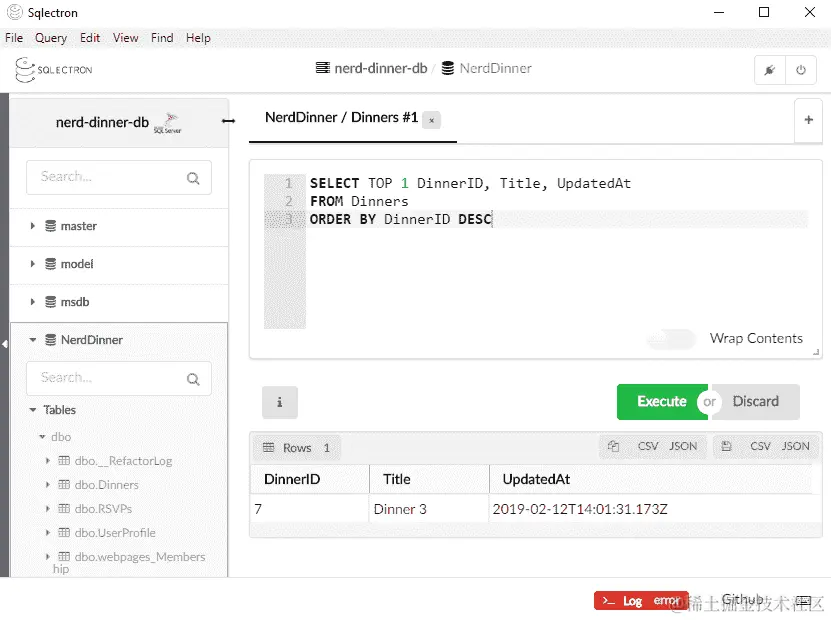Discard the current query
Screen dimensions: 831x620
tap(756, 402)
